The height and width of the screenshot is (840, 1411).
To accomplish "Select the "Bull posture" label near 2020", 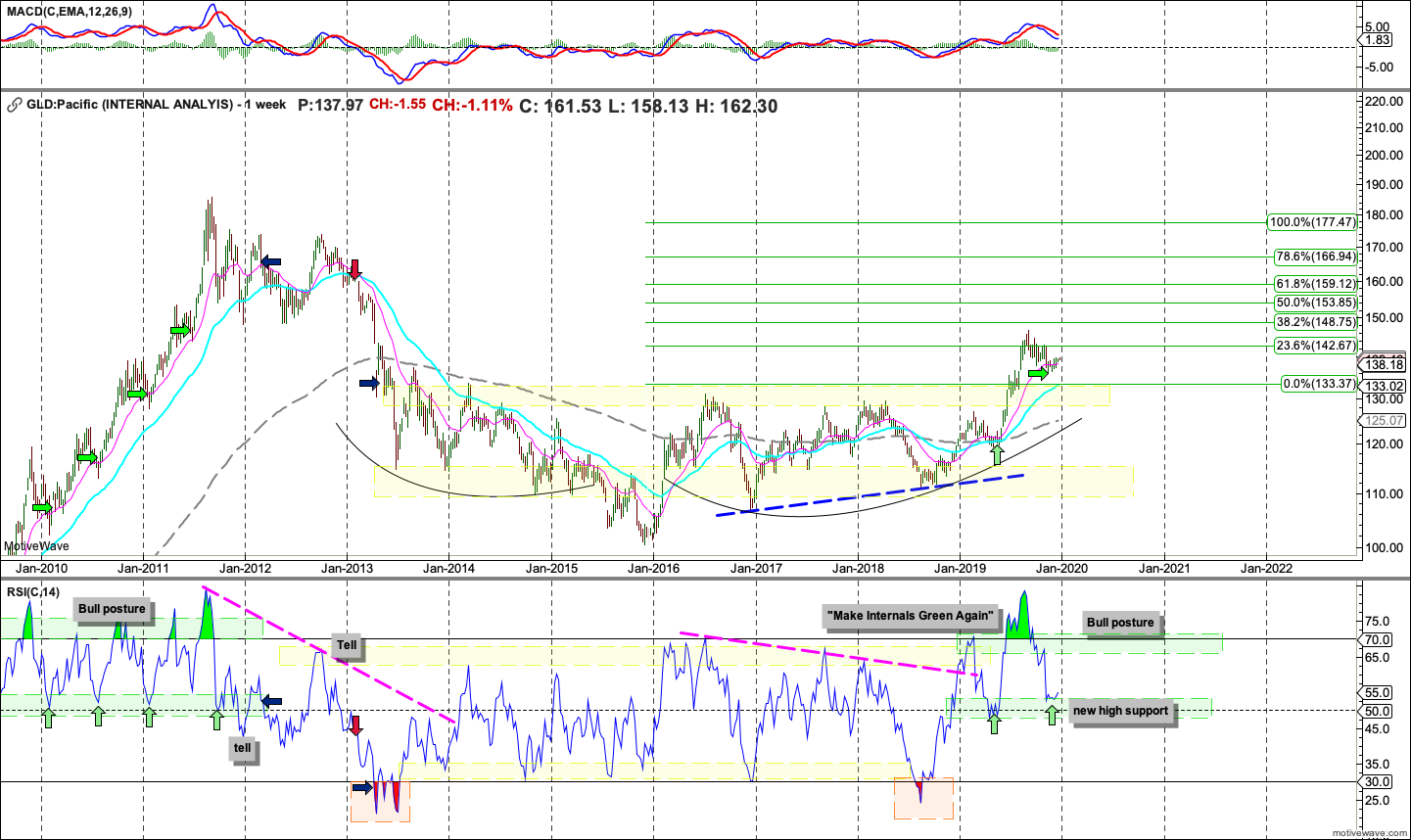I will [x=1120, y=623].
